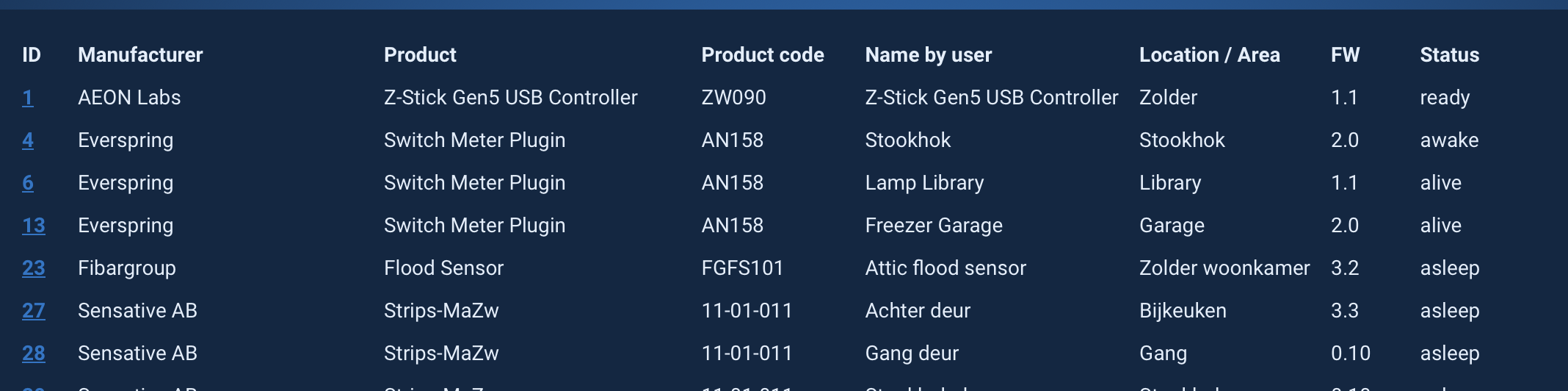Click the Product code column header
The width and height of the screenshot is (1568, 391).
click(763, 55)
